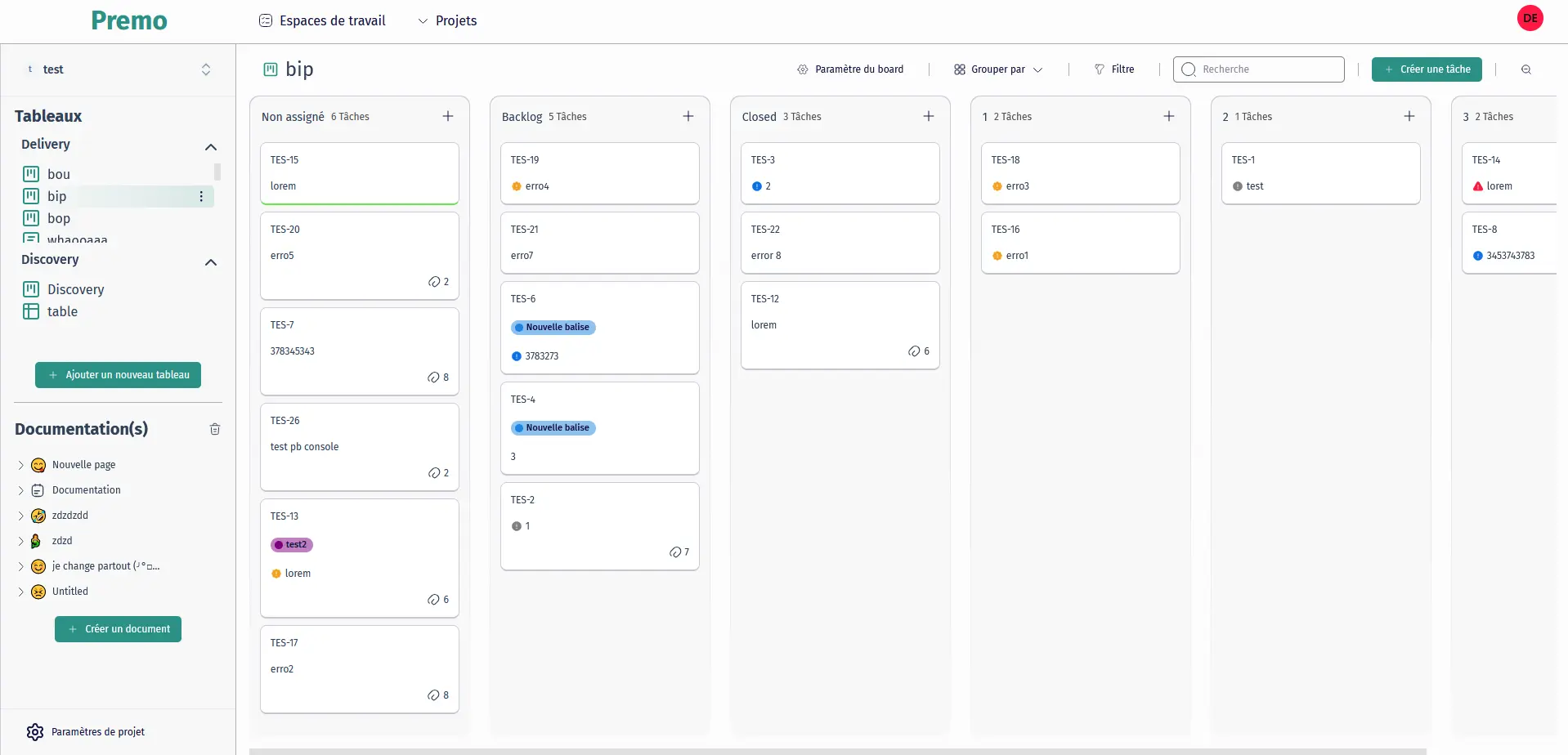This screenshot has width=1568, height=755.
Task: Open the test project switcher selector
Action: 206,69
